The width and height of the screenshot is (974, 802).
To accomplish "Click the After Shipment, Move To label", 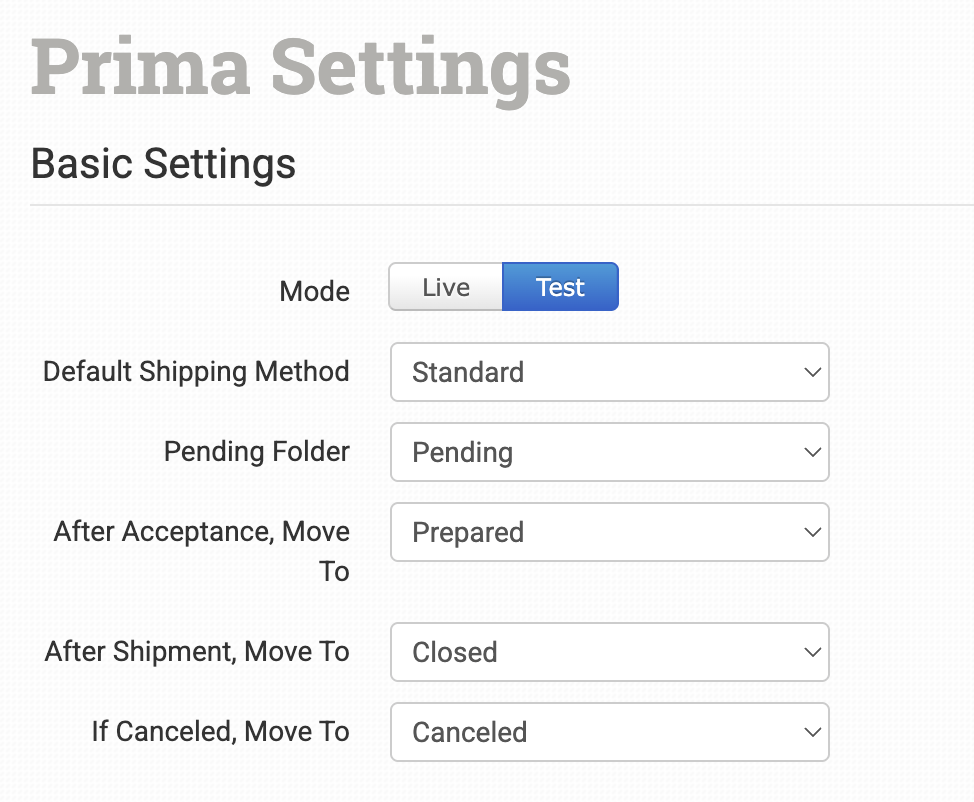I will click(197, 652).
